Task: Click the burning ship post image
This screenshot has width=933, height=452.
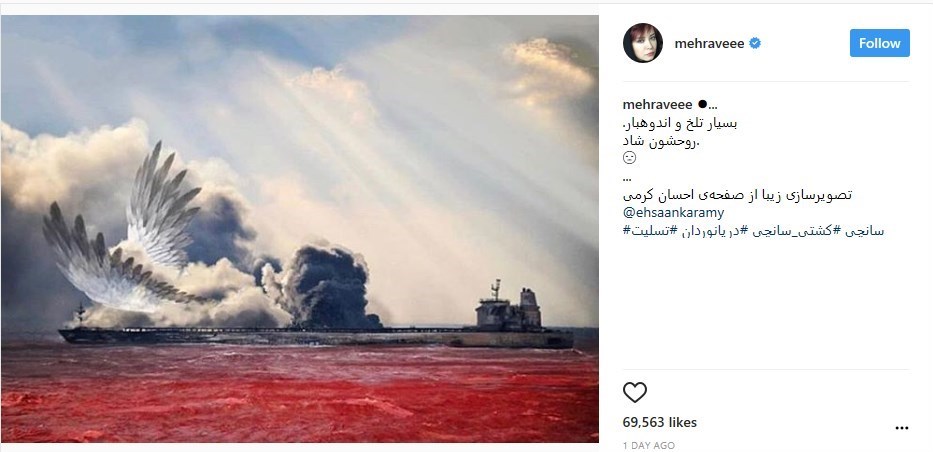Action: pos(300,229)
